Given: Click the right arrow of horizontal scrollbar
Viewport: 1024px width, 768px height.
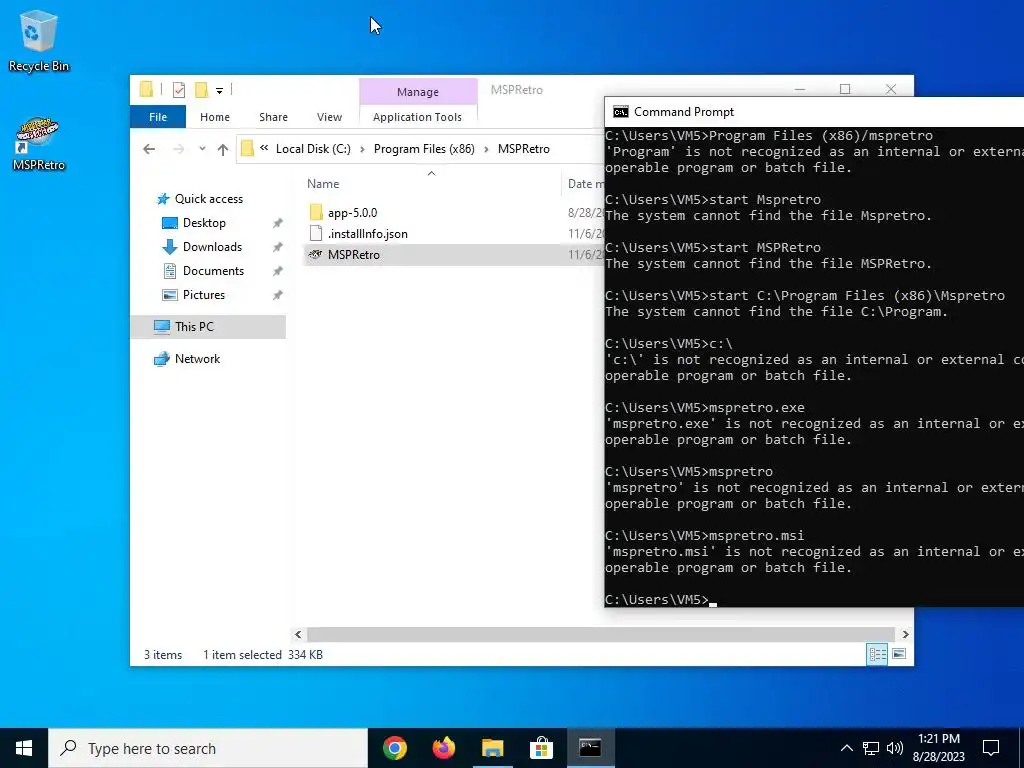Looking at the screenshot, I should (x=905, y=634).
